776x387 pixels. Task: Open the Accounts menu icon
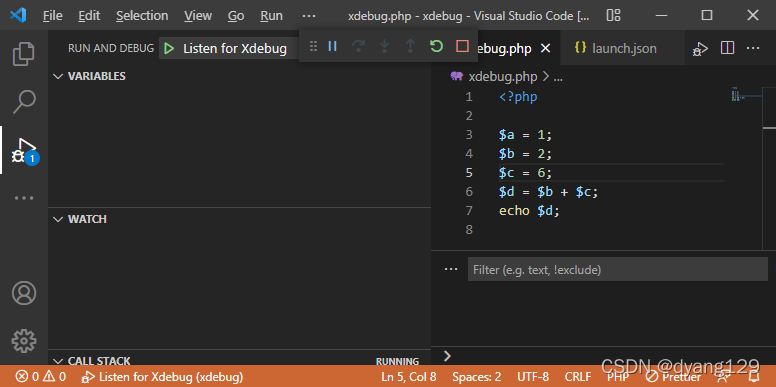(24, 293)
